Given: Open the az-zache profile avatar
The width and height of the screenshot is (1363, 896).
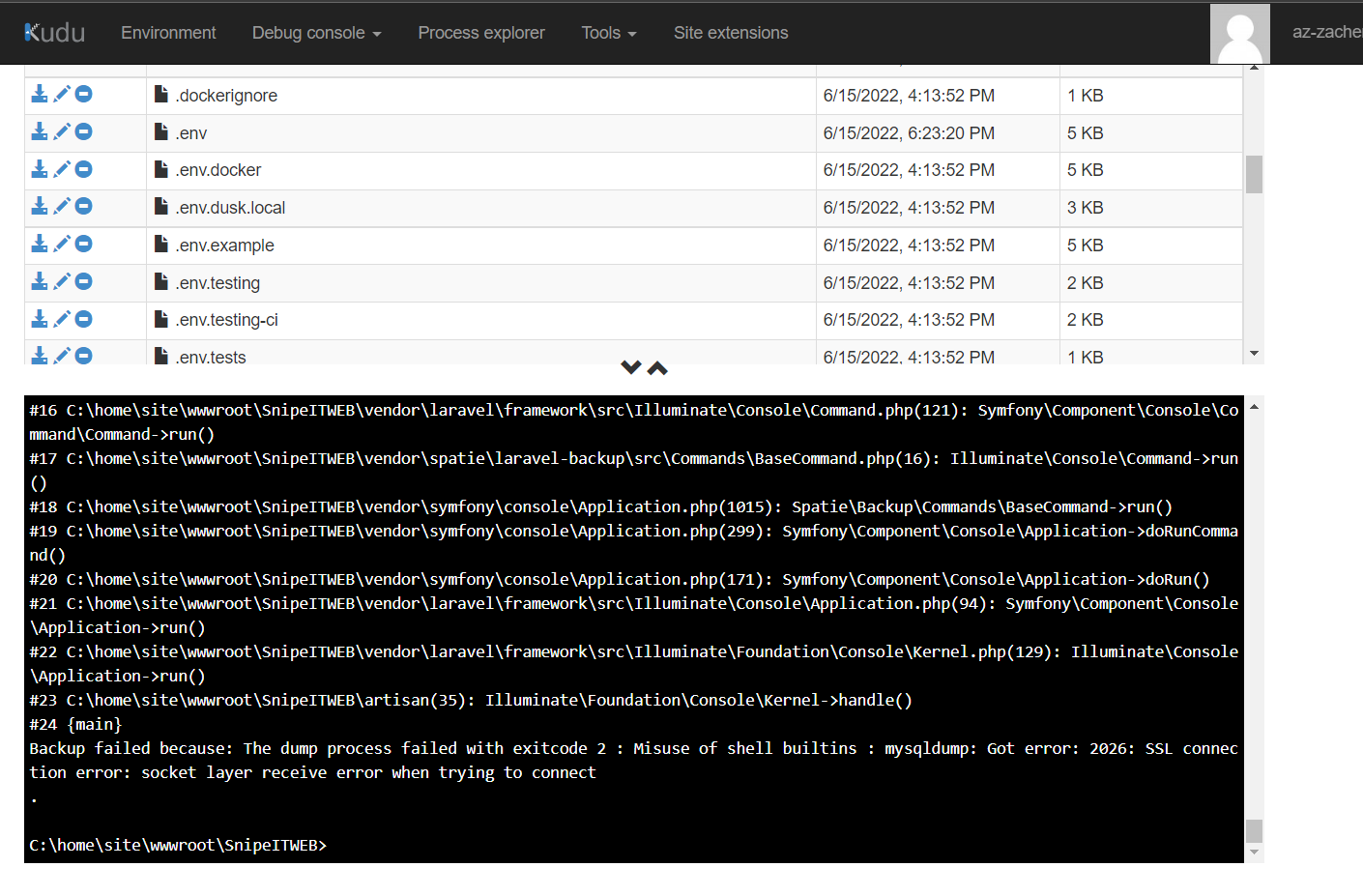Looking at the screenshot, I should (x=1239, y=32).
